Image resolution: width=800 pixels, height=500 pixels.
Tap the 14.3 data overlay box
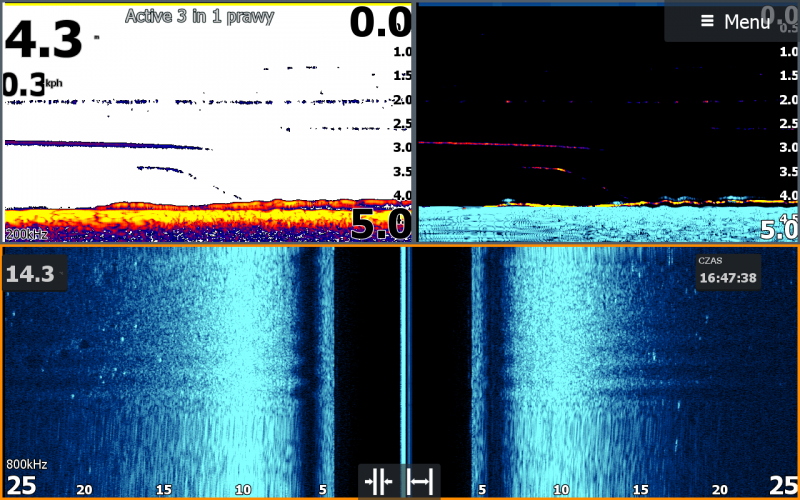(x=31, y=272)
